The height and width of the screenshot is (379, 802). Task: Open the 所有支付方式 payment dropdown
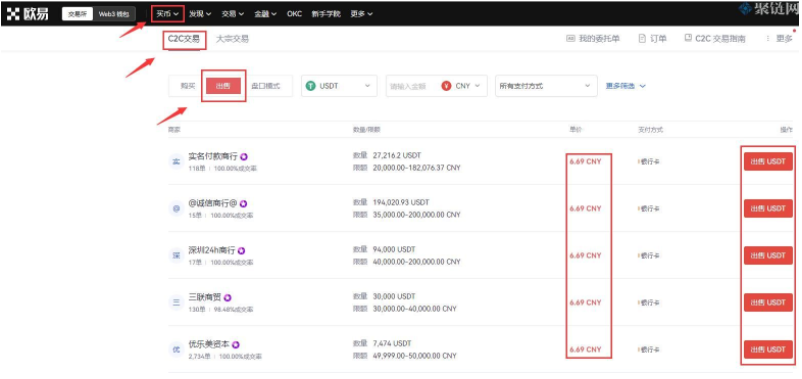[546, 86]
